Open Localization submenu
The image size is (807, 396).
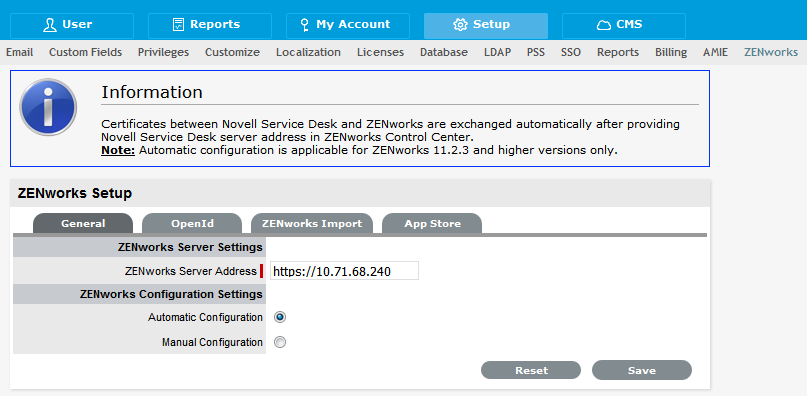coord(308,53)
